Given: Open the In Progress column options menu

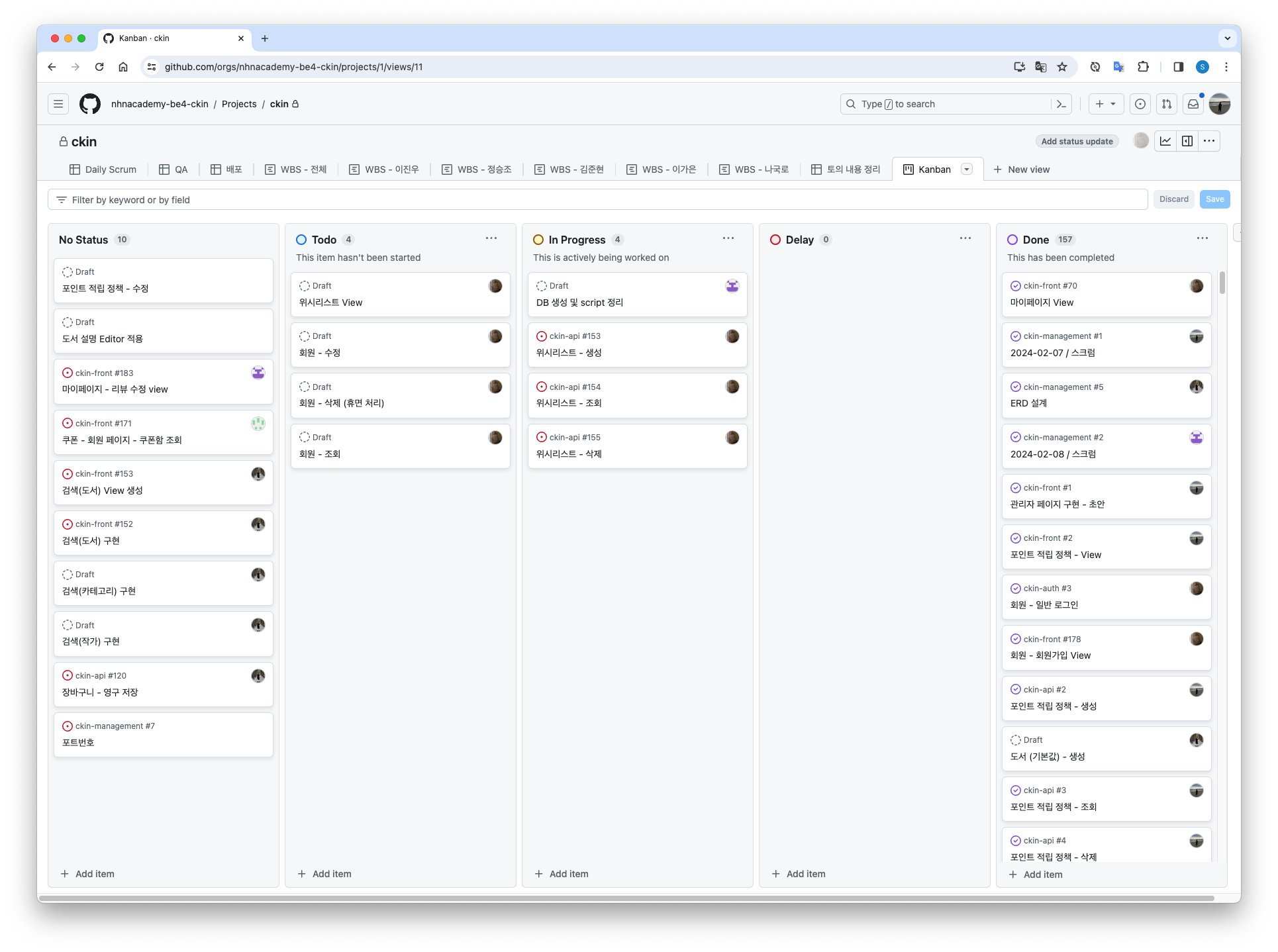Looking at the screenshot, I should pos(728,238).
